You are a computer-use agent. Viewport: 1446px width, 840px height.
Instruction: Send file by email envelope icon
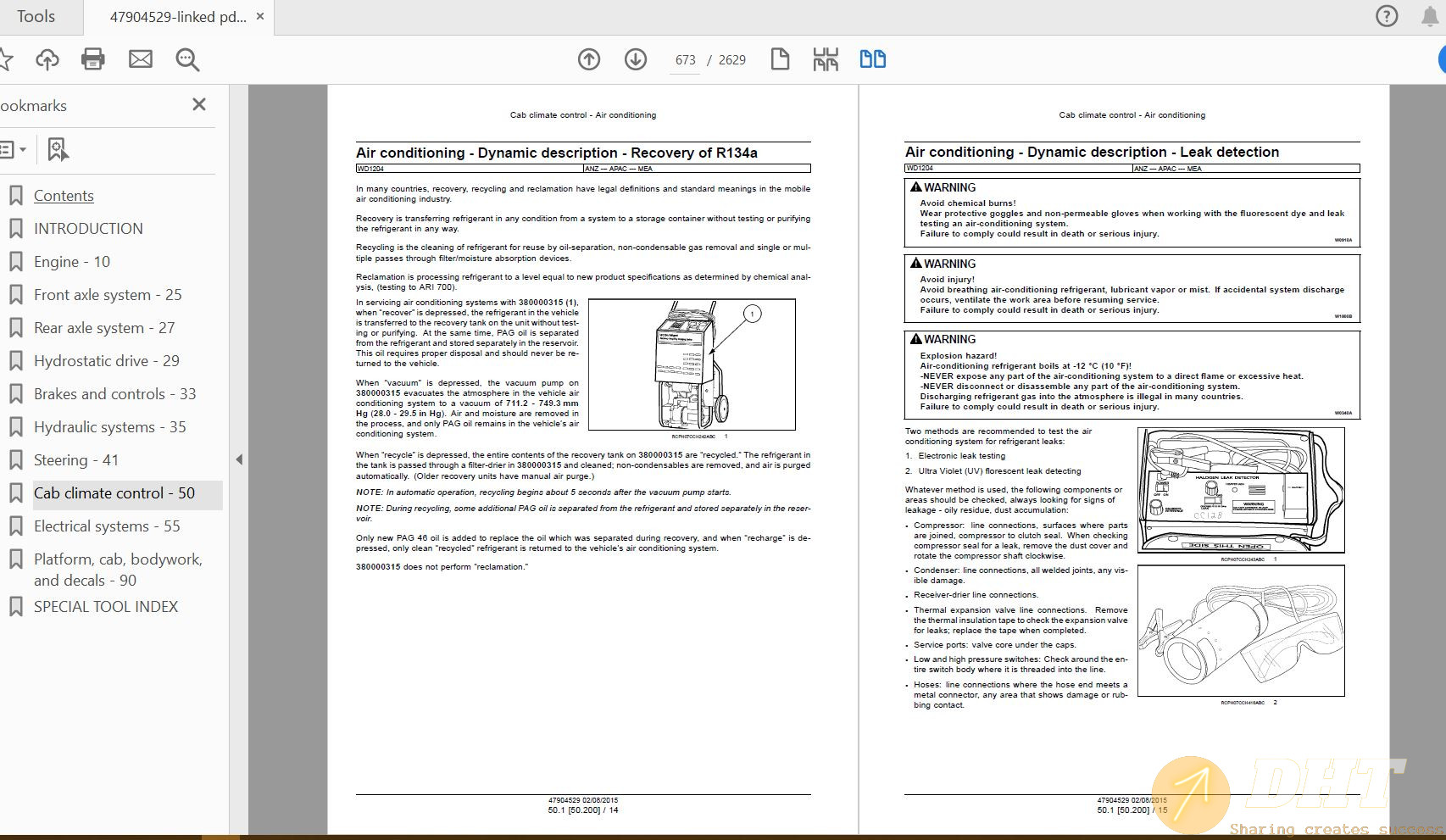tap(141, 59)
